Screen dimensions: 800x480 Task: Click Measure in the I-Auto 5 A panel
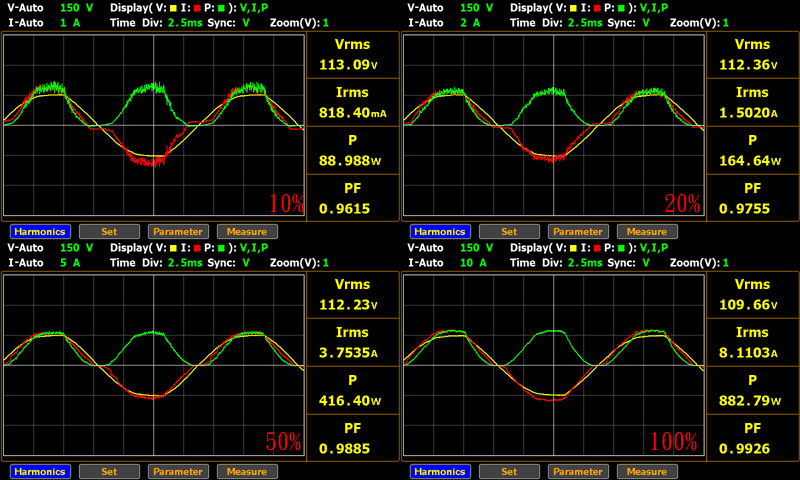tap(247, 471)
